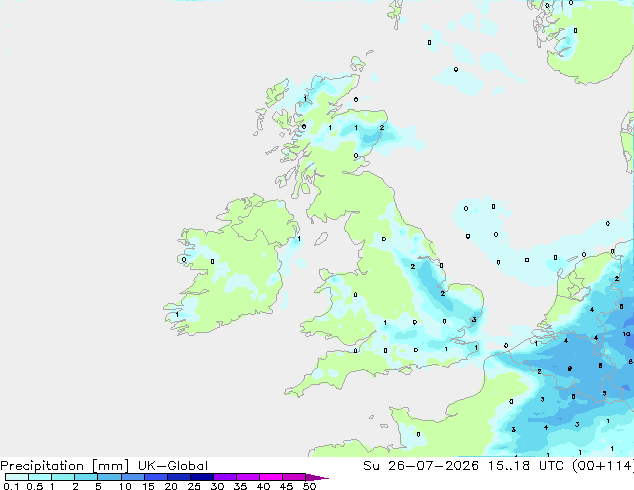Choose the 5 to 10 mm legend swatch
Screen dimensions: 634x490
(109, 477)
